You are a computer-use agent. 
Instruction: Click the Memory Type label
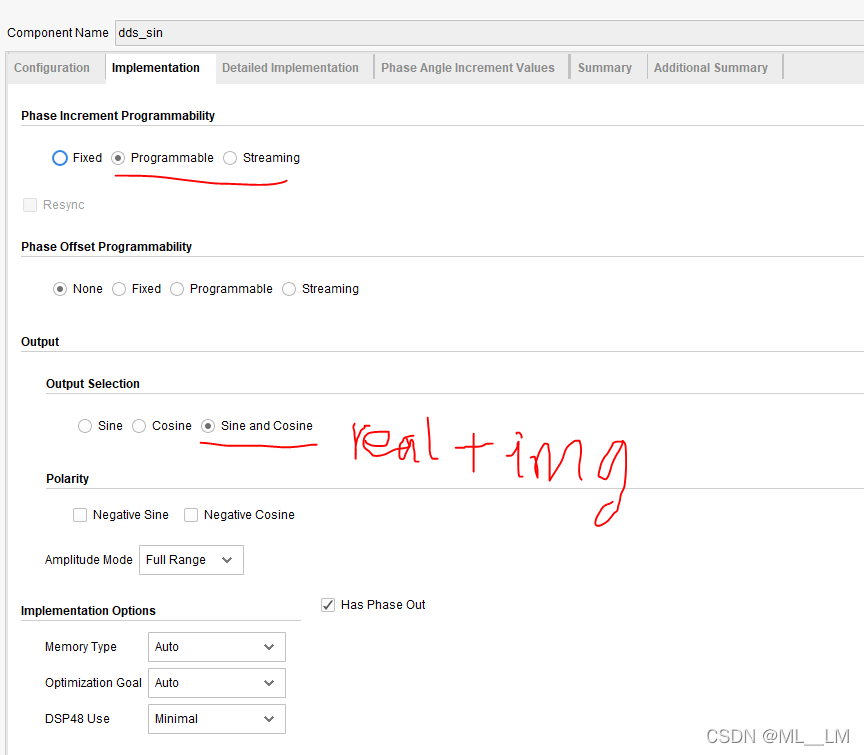(x=81, y=647)
